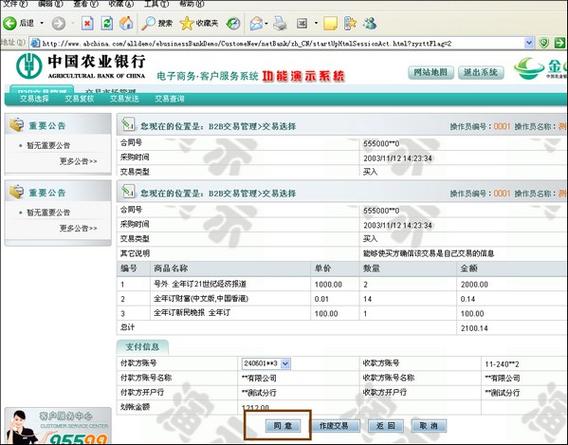Select the 交易复核 navigation tab
The width and height of the screenshot is (568, 445).
pyautogui.click(x=79, y=99)
